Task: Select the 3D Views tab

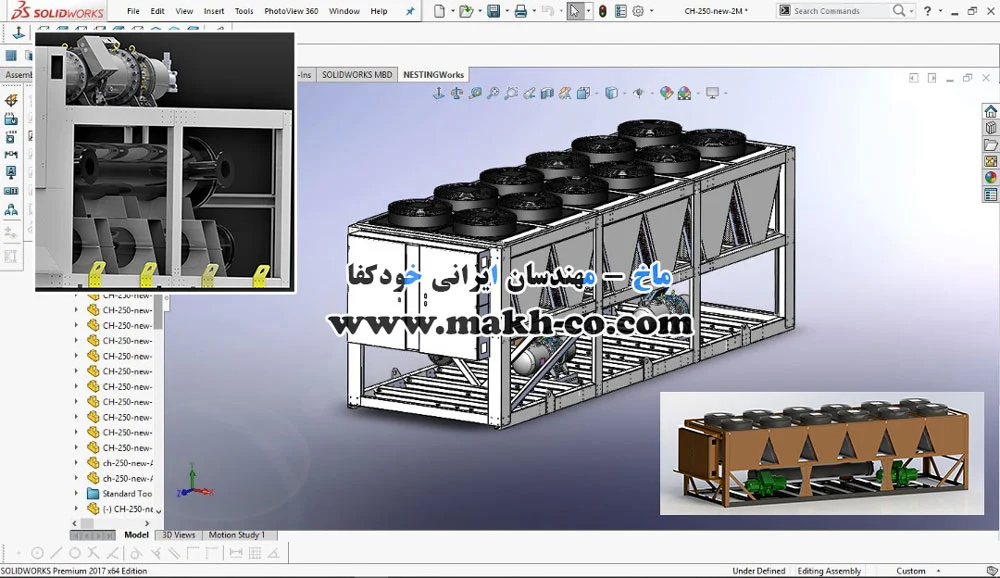Action: (x=179, y=535)
